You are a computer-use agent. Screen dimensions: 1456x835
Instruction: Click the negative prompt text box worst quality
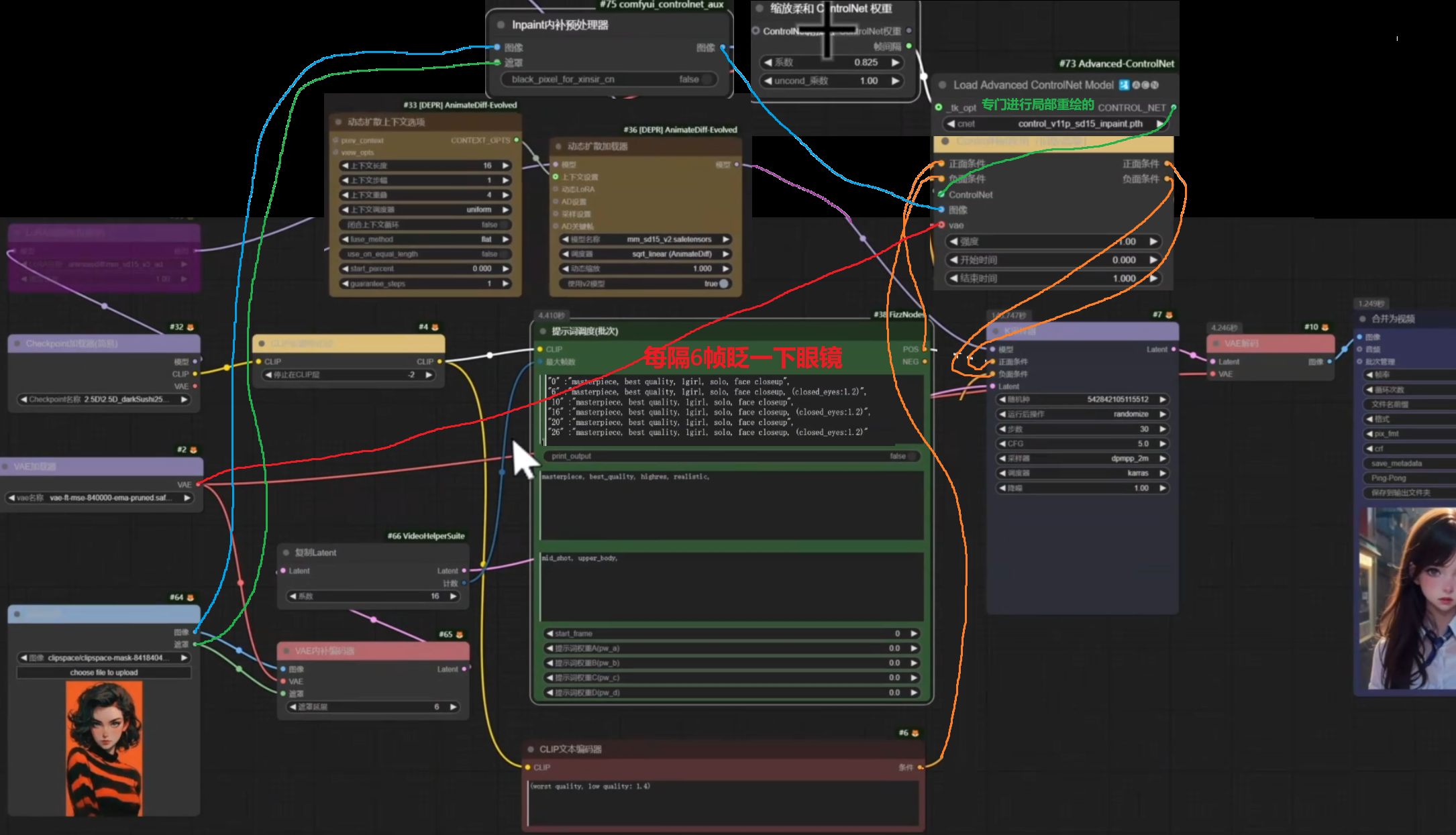tap(723, 803)
